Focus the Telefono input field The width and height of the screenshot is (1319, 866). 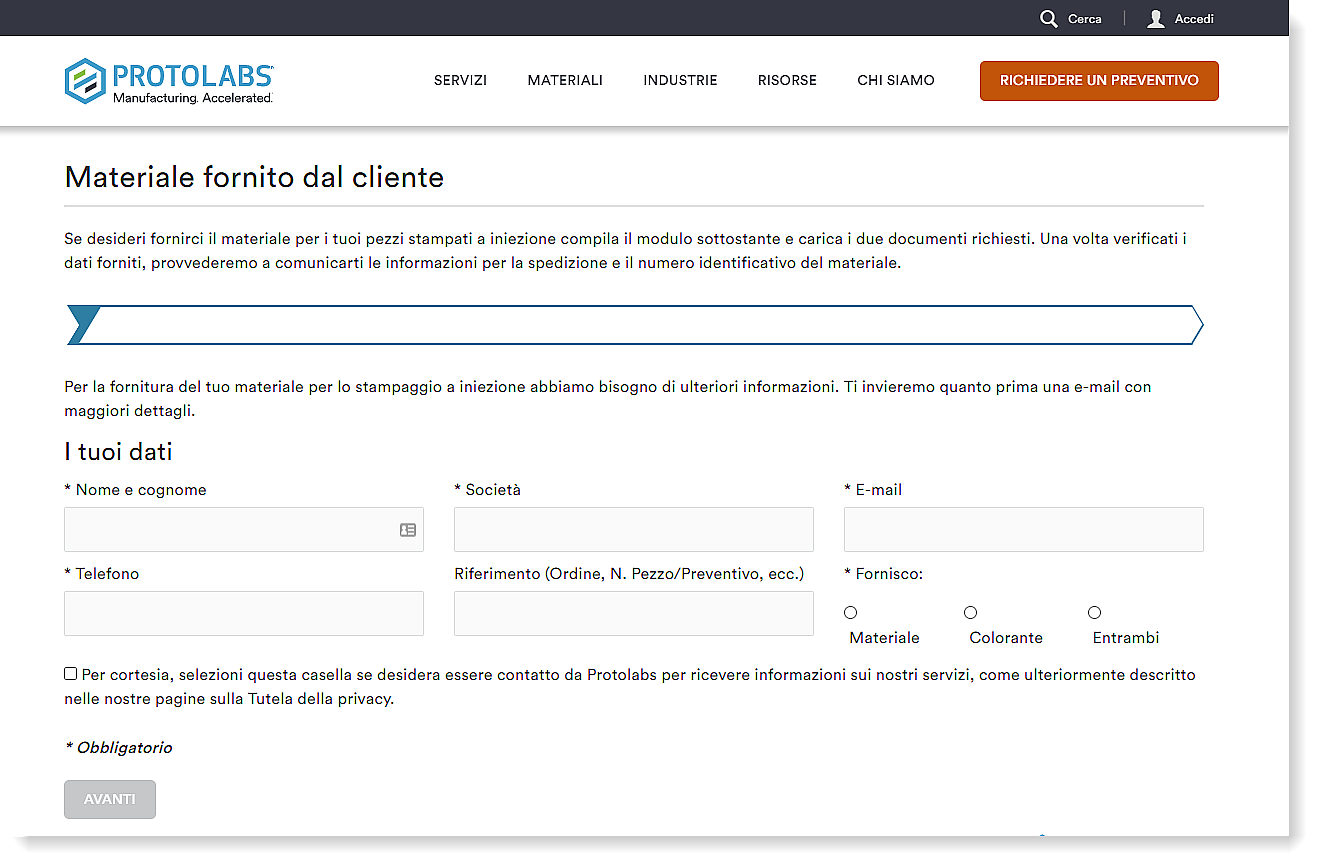244,613
